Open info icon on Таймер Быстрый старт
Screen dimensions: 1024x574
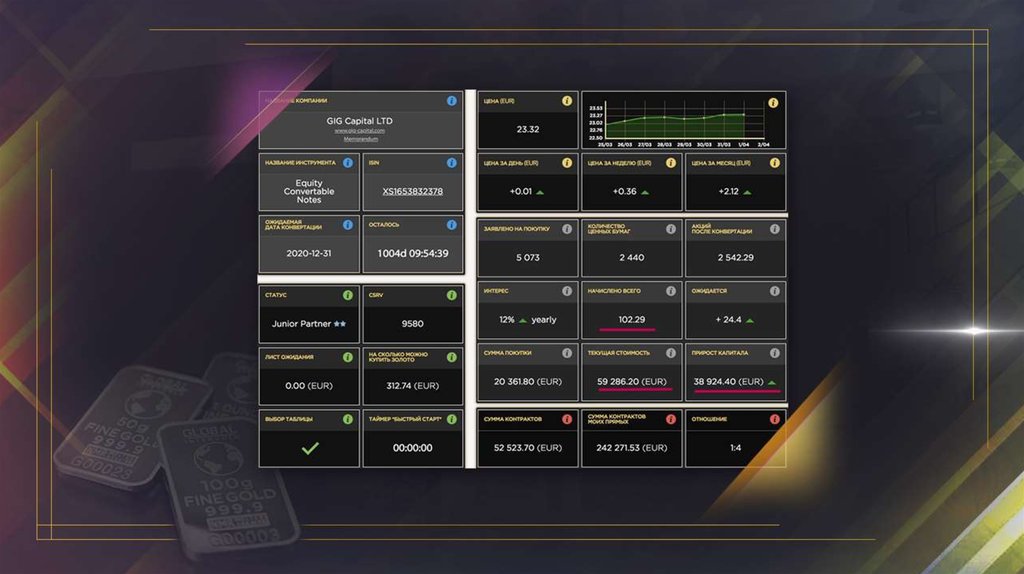451,419
